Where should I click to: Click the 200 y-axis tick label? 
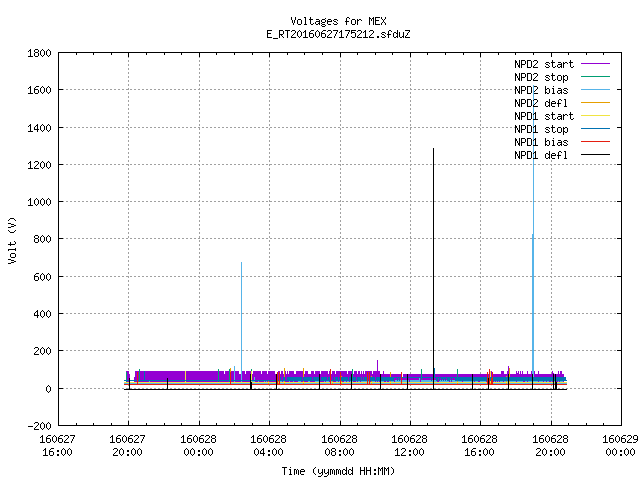pyautogui.click(x=42, y=351)
